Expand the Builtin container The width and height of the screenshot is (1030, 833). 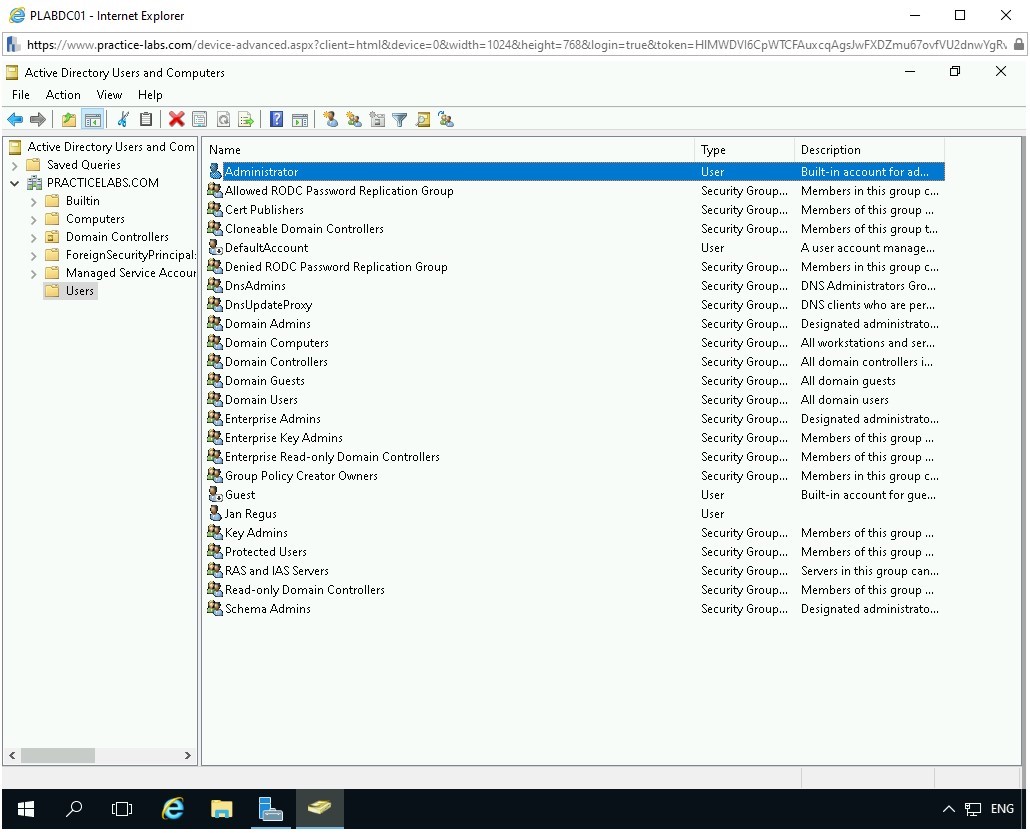pos(34,202)
